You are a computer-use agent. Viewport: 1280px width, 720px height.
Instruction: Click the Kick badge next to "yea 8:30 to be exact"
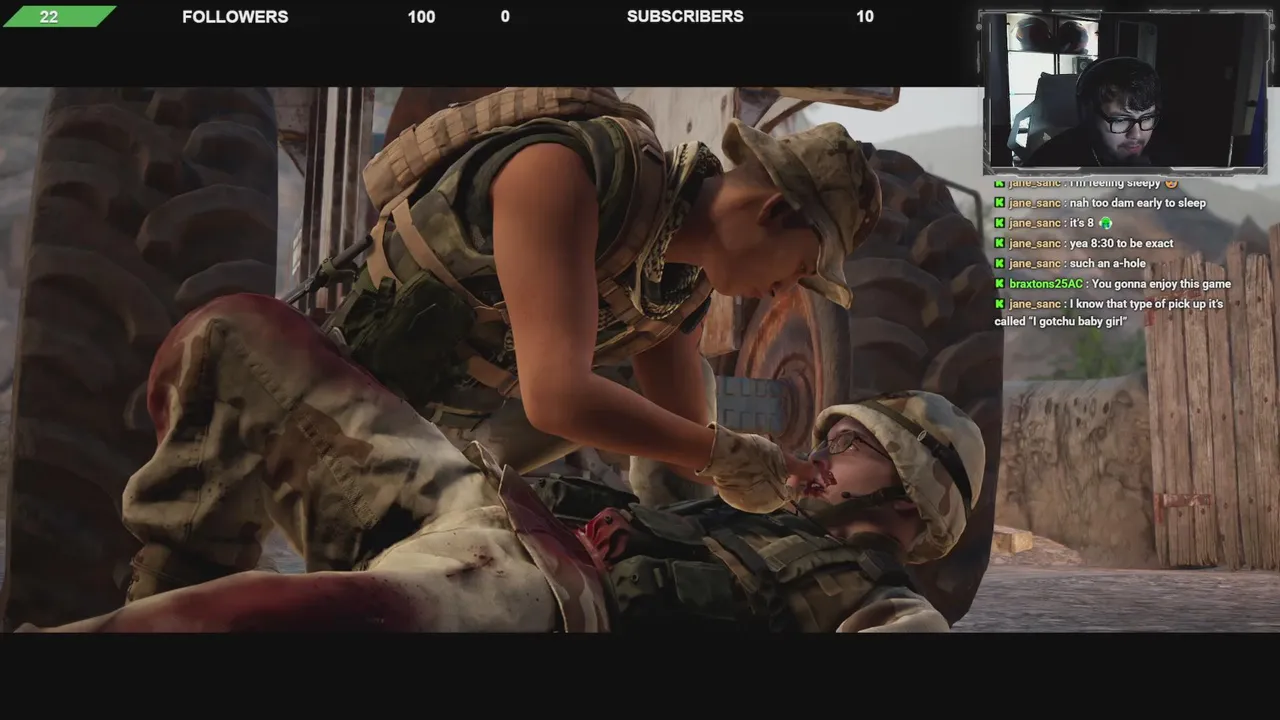pyautogui.click(x=999, y=244)
